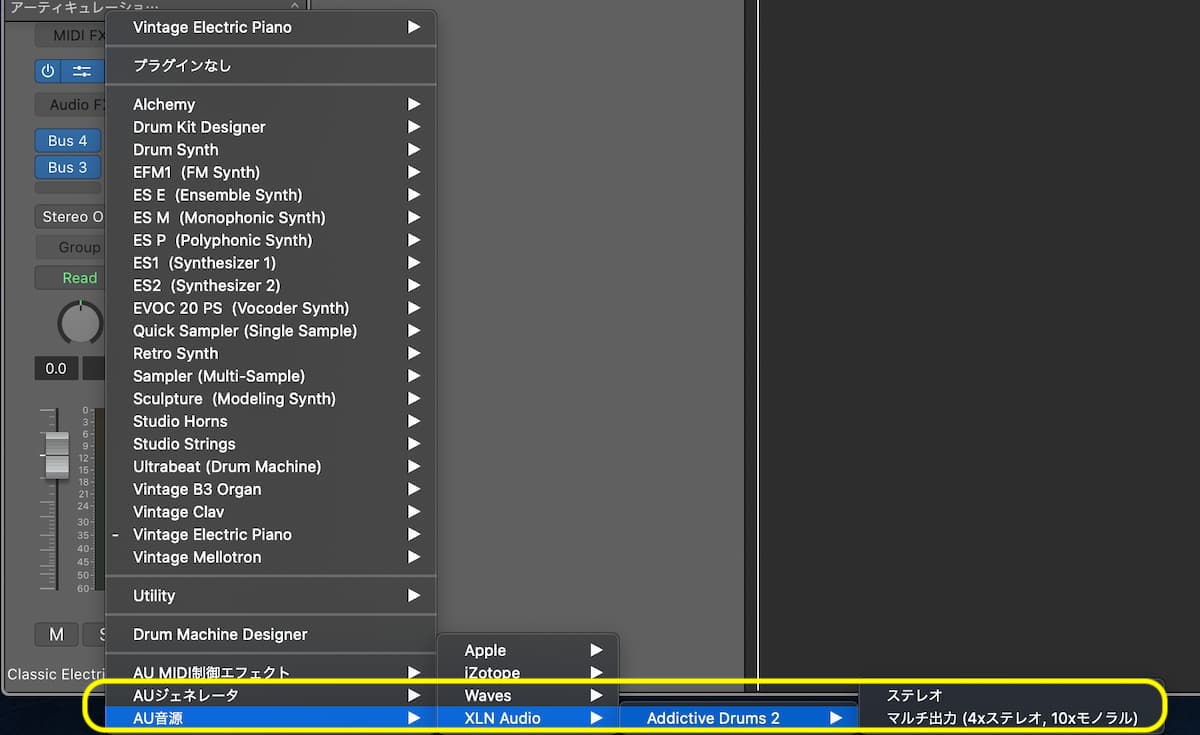The height and width of the screenshot is (735, 1200).
Task: Change the Read automation mode
Action: click(x=70, y=278)
